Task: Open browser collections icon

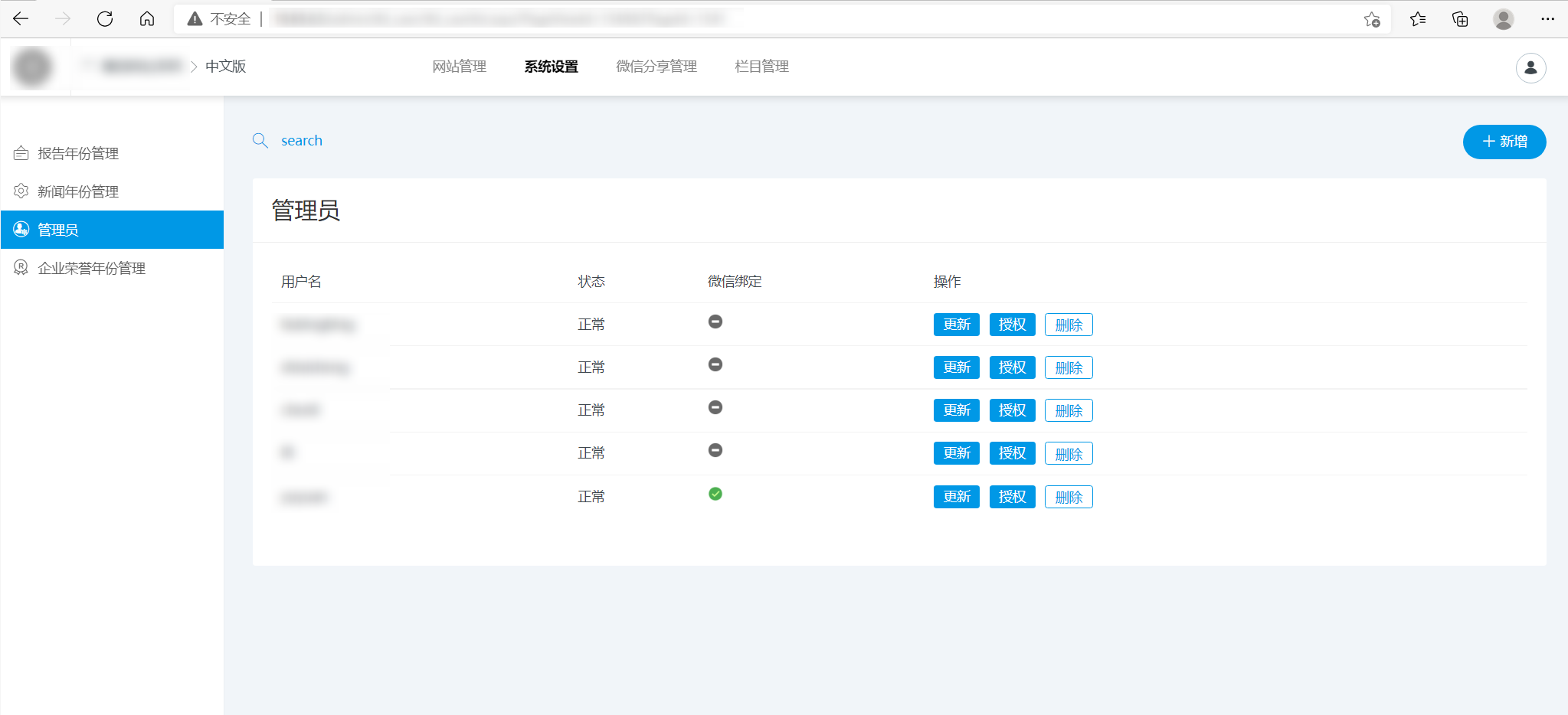Action: point(1460,19)
